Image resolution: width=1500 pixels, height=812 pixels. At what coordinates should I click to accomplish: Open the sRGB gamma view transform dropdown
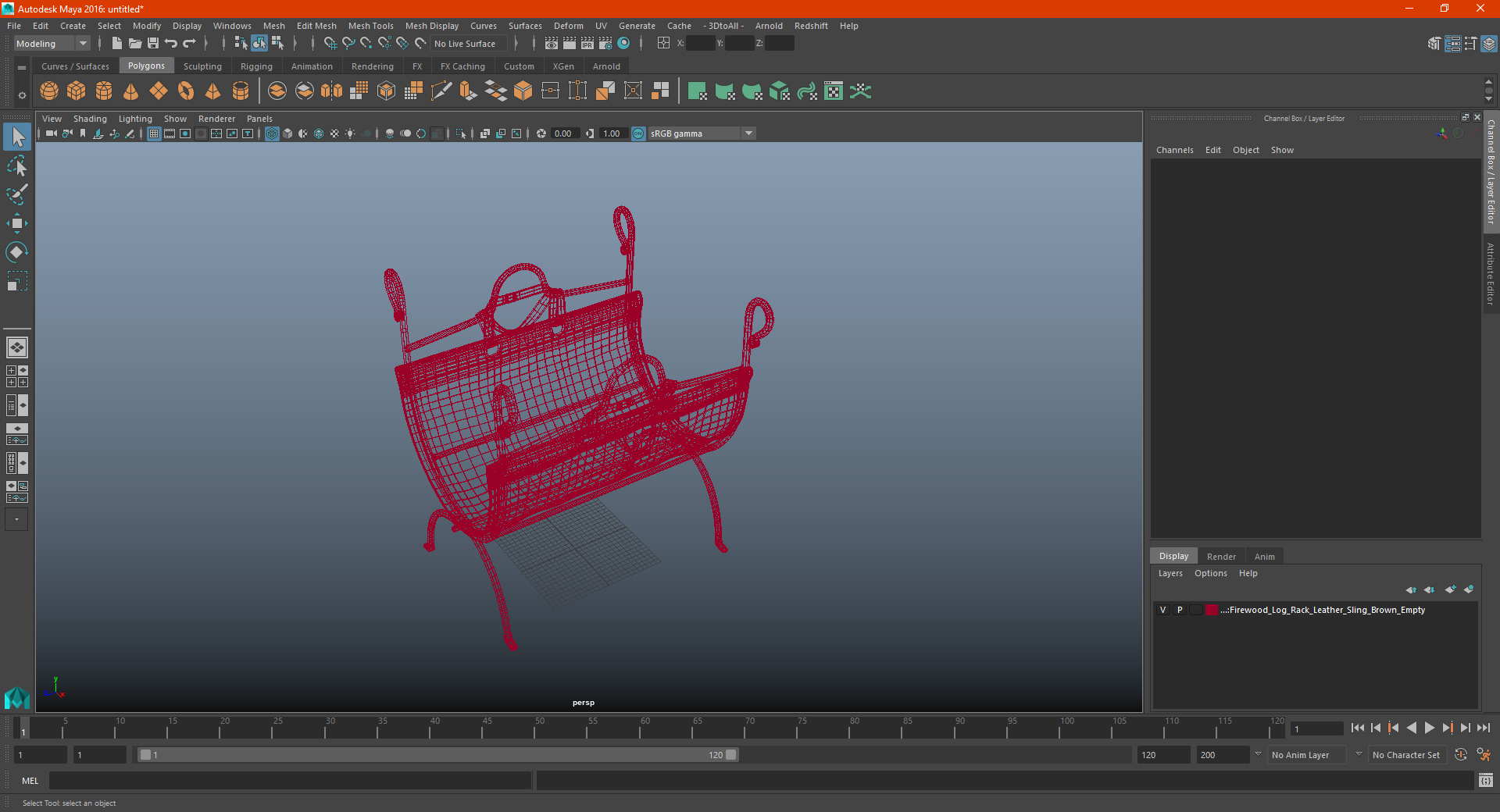702,134
